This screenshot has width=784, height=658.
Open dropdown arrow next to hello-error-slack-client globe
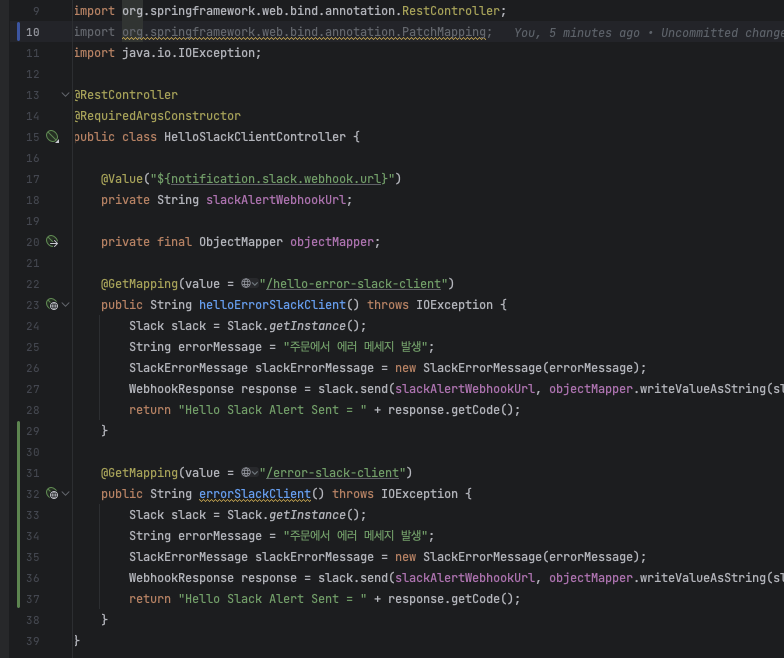pyautogui.click(x=255, y=284)
